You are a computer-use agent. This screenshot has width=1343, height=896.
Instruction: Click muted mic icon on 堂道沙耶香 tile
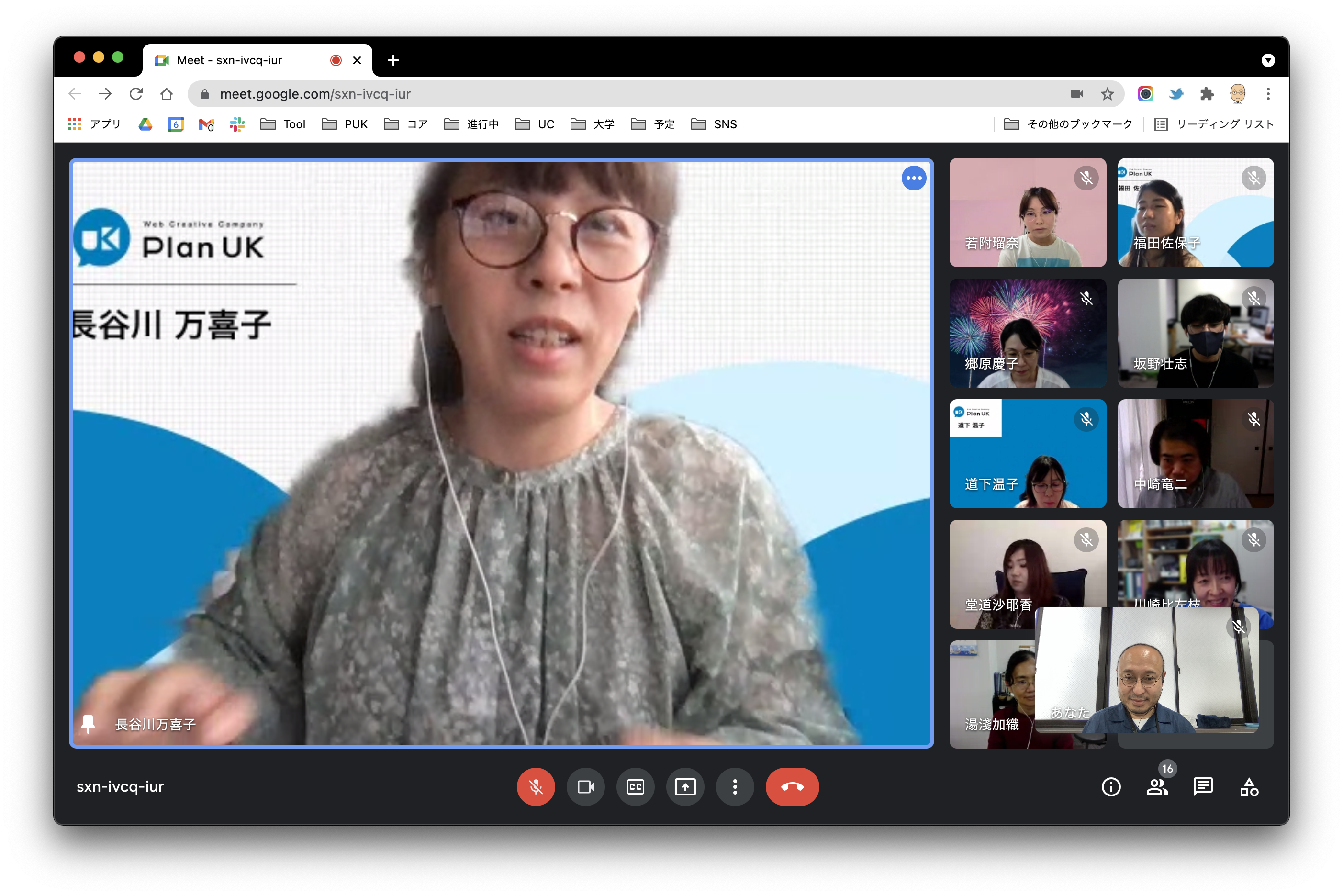pyautogui.click(x=1086, y=540)
